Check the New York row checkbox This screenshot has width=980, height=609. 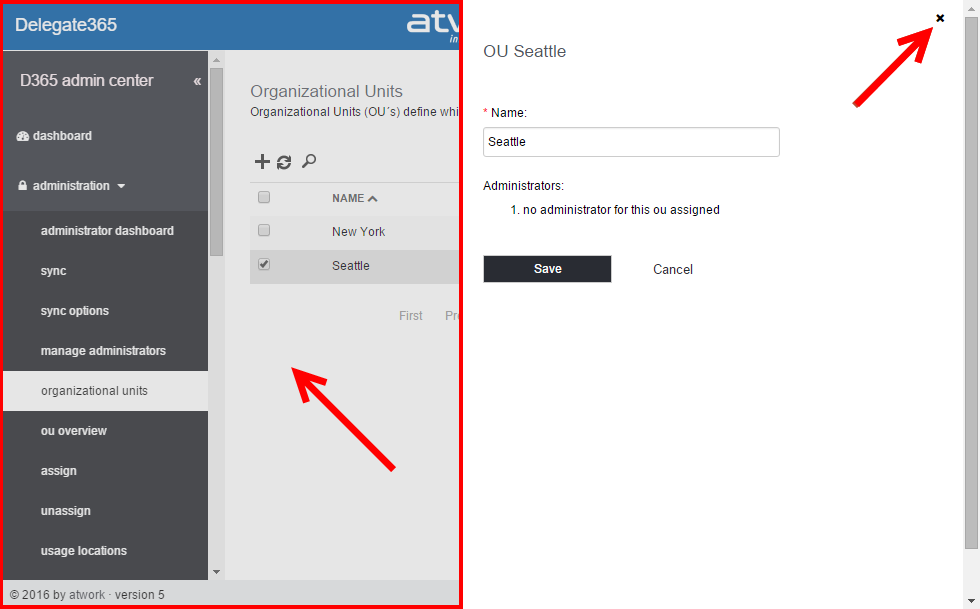coord(264,231)
